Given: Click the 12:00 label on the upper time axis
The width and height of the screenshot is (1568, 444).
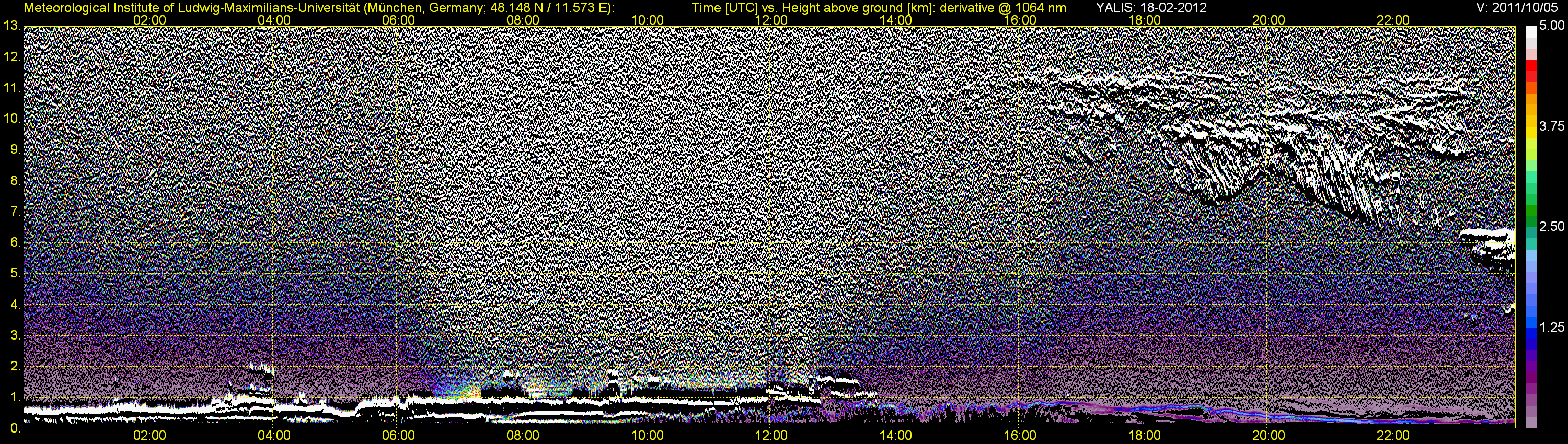Looking at the screenshot, I should [x=771, y=21].
